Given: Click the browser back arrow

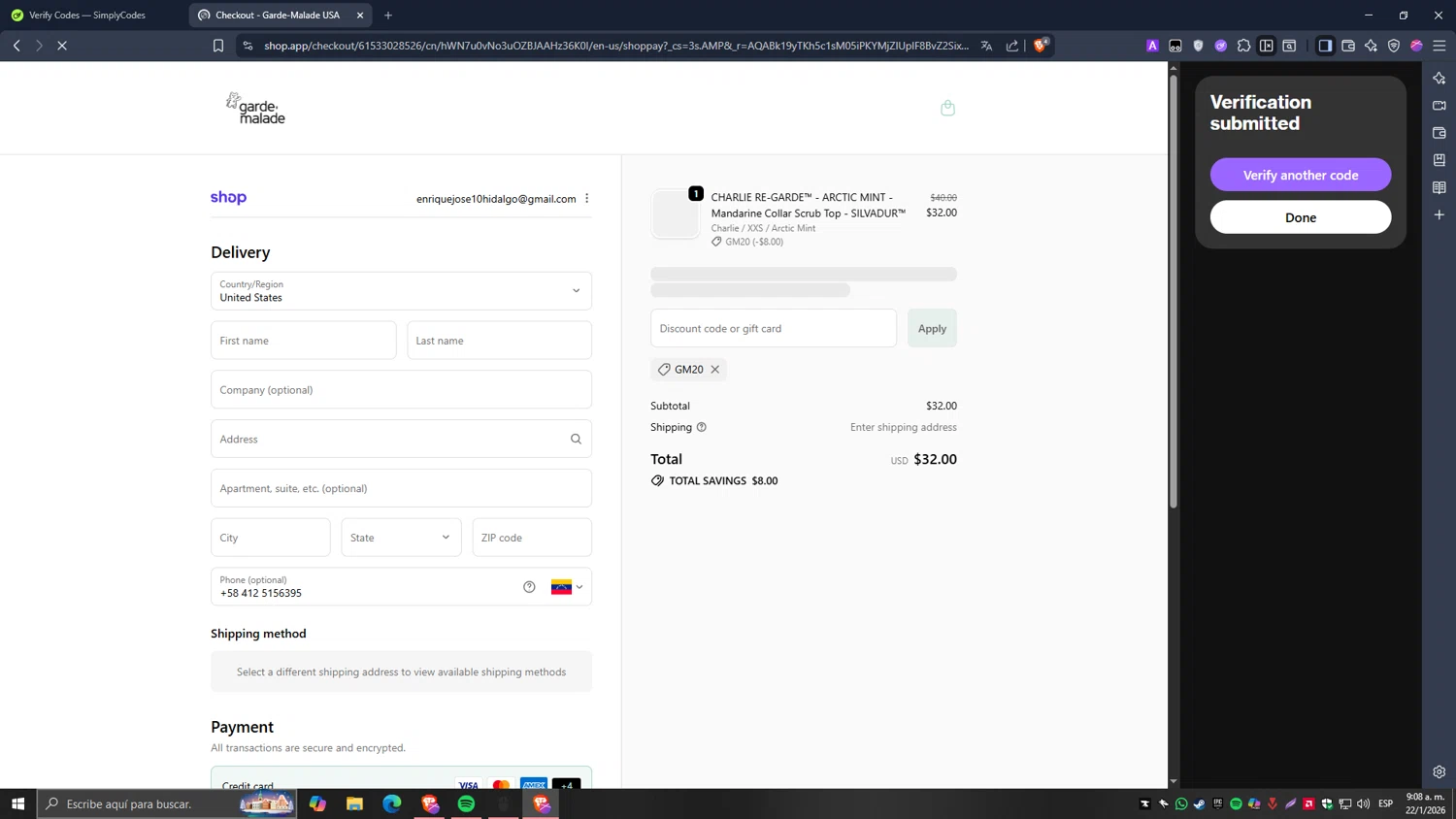Looking at the screenshot, I should click(x=17, y=46).
